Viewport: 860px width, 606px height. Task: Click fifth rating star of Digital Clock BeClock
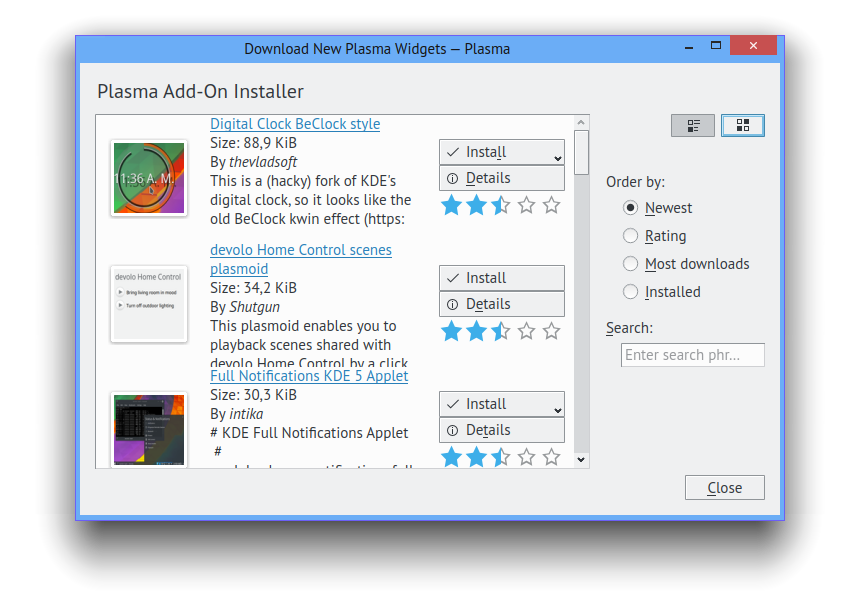551,206
